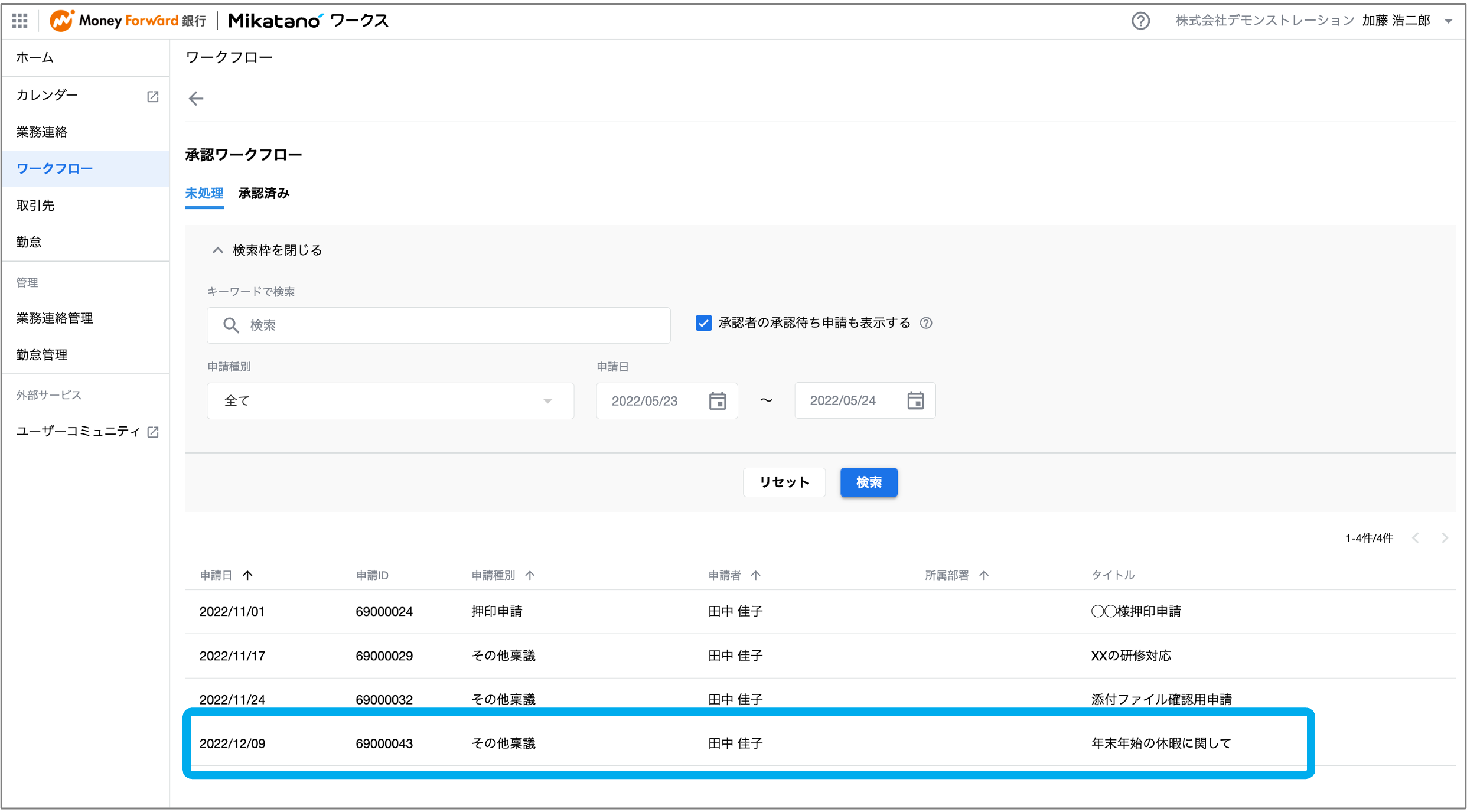Click the ◯◯様押印申請 title cell

pyautogui.click(x=1136, y=612)
